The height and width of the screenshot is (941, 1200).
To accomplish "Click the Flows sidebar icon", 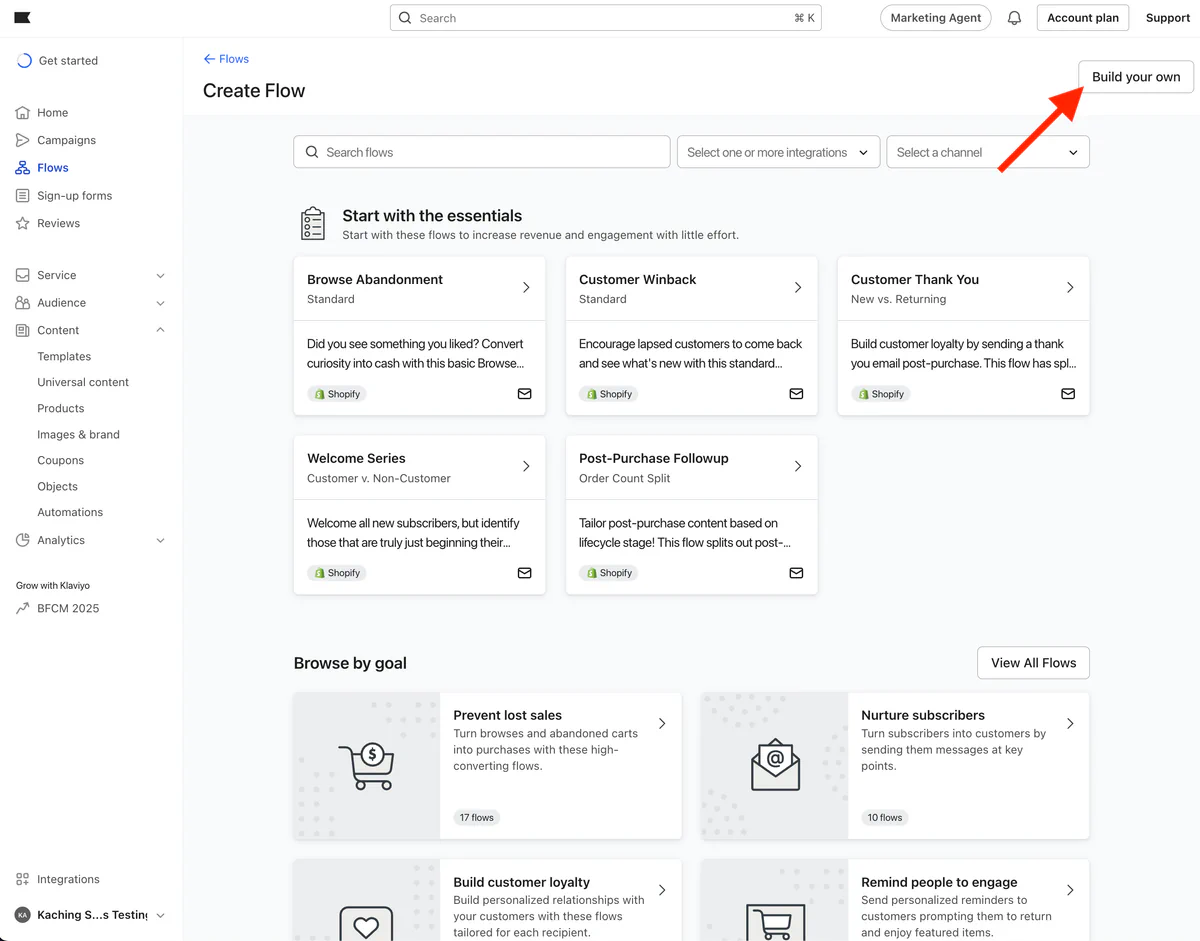I will 23,168.
